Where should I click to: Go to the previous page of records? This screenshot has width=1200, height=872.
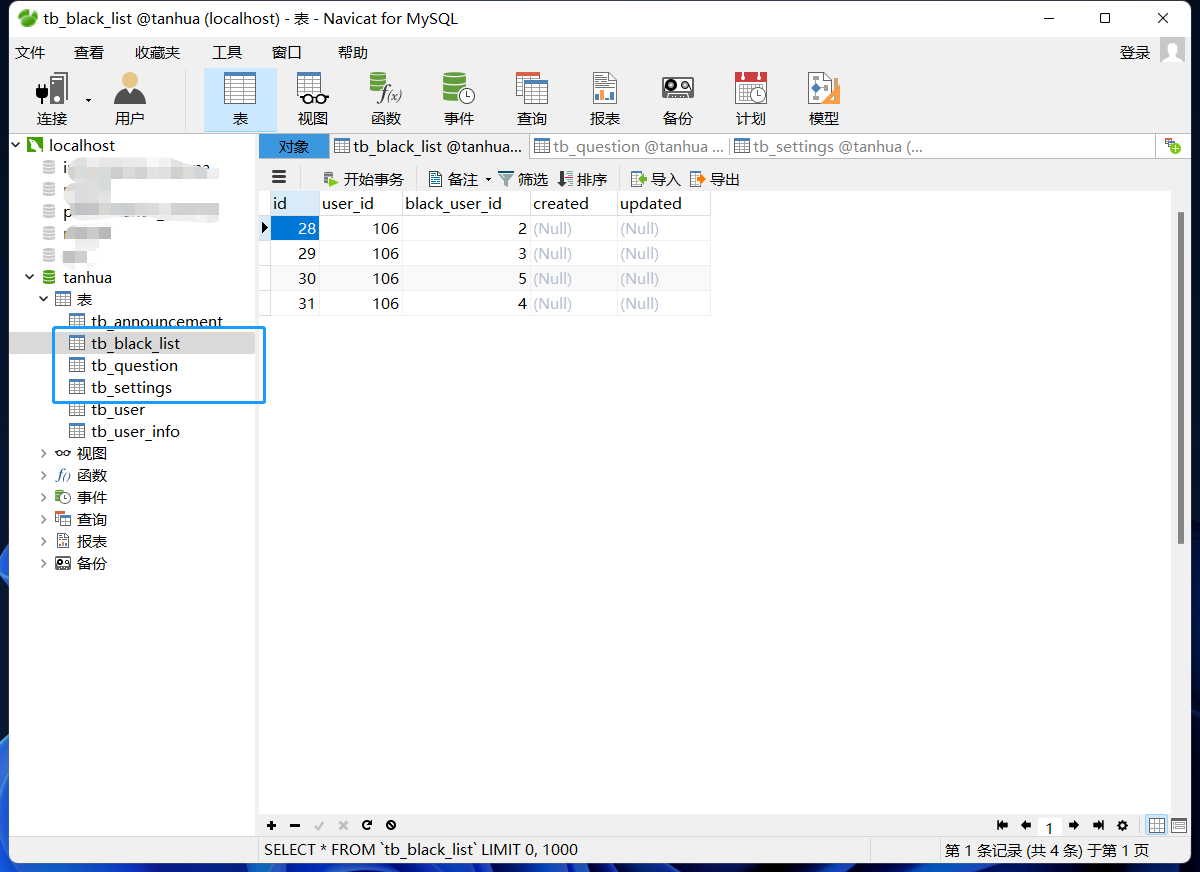tap(1026, 825)
